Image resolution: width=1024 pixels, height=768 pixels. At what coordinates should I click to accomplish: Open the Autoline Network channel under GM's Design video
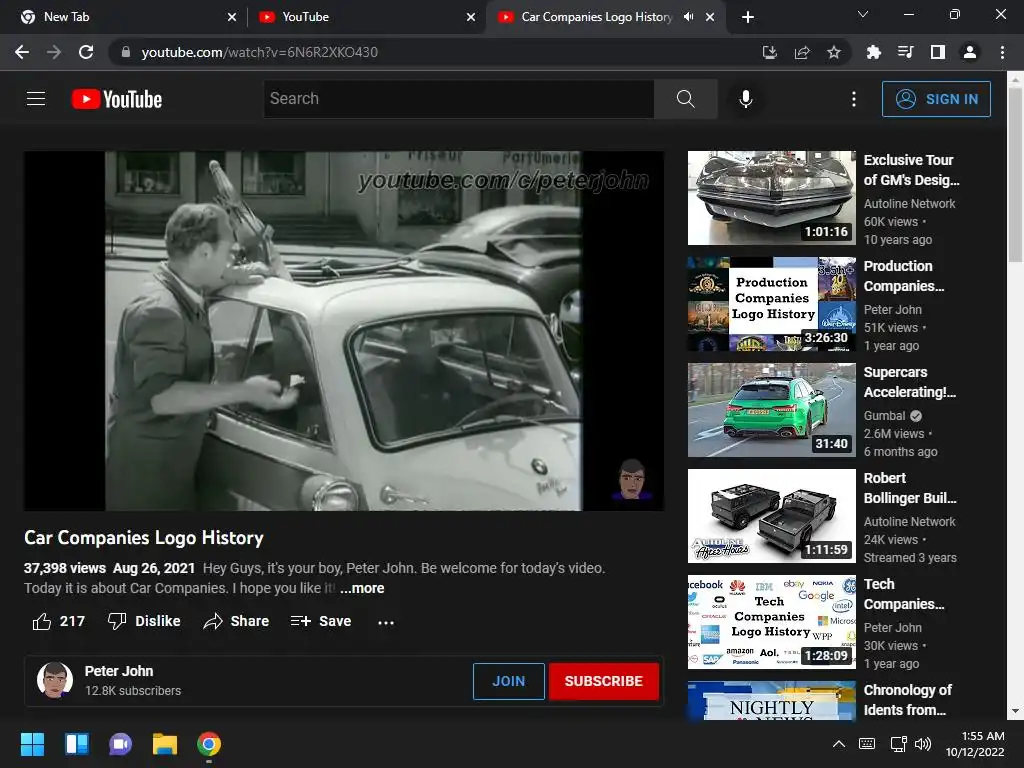[909, 204]
